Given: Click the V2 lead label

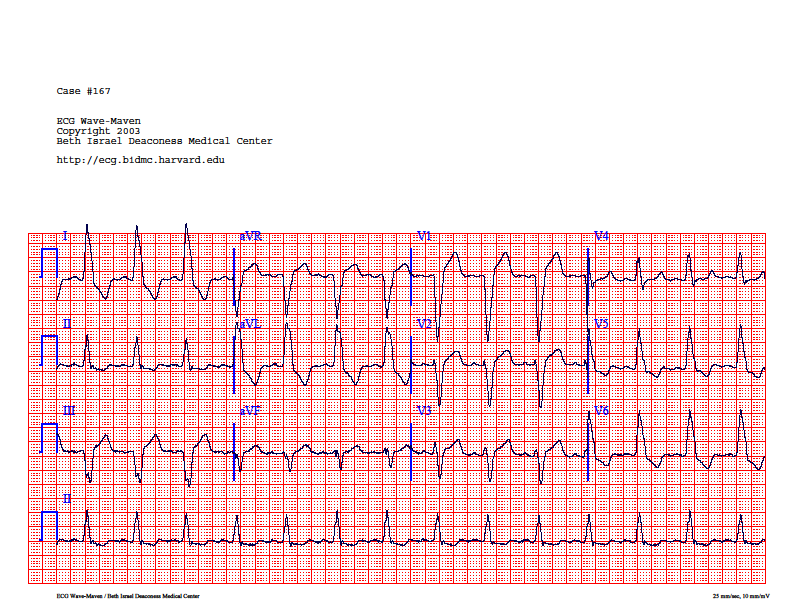Looking at the screenshot, I should [x=424, y=324].
